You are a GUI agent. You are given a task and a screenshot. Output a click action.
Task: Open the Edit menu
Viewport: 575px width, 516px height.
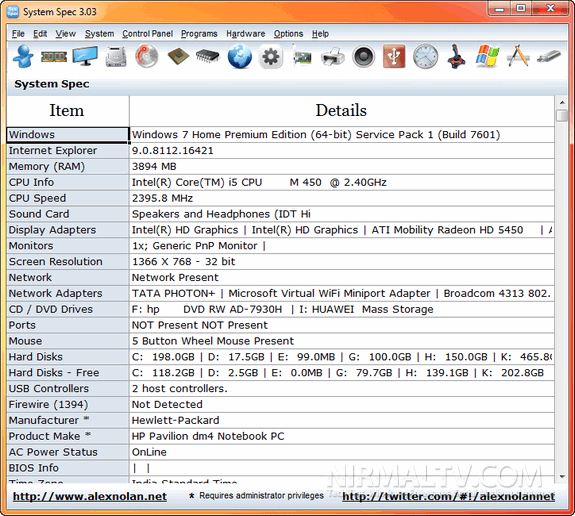click(40, 34)
